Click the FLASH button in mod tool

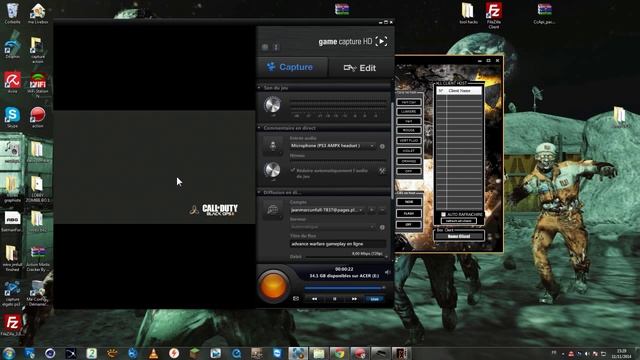coord(409,213)
